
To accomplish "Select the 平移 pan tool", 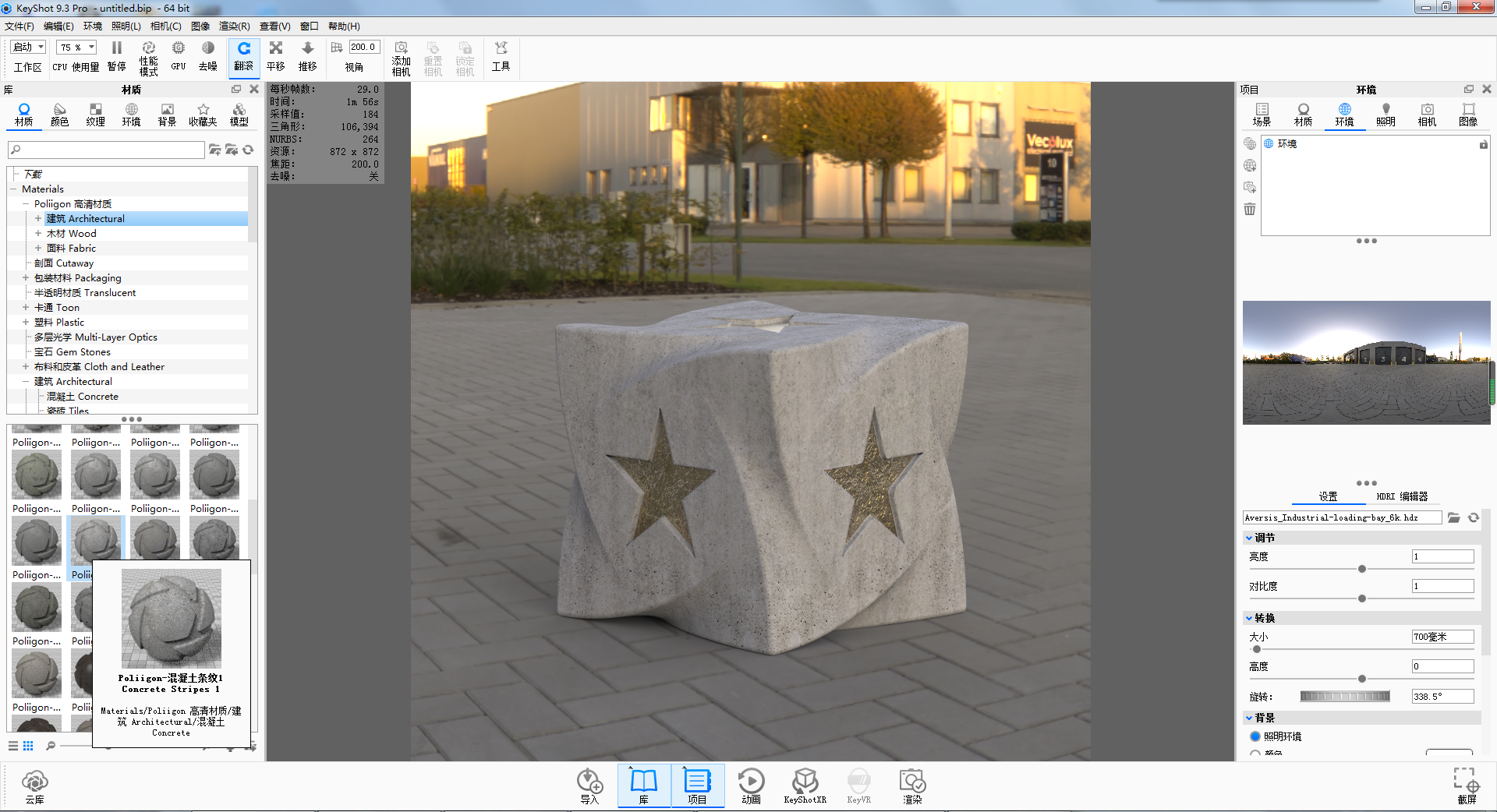I will (x=276, y=57).
